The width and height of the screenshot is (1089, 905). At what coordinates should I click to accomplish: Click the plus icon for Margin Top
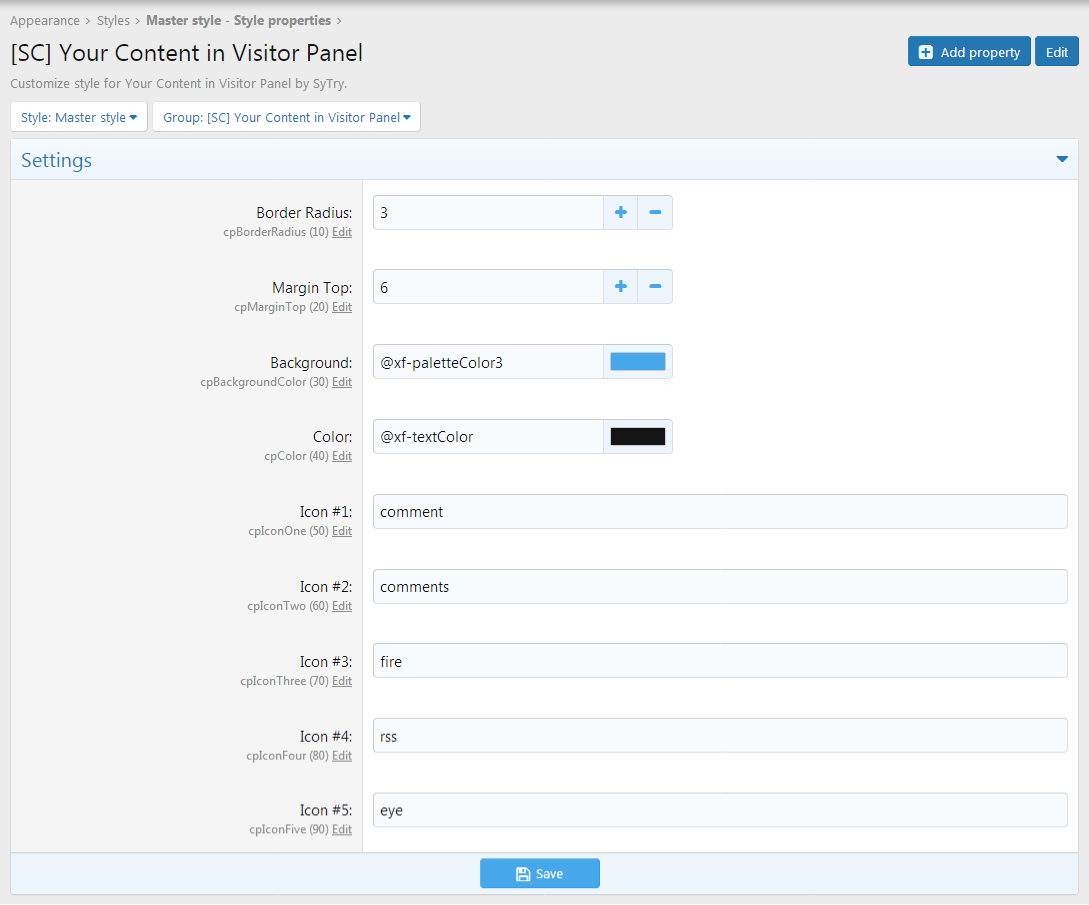(620, 287)
